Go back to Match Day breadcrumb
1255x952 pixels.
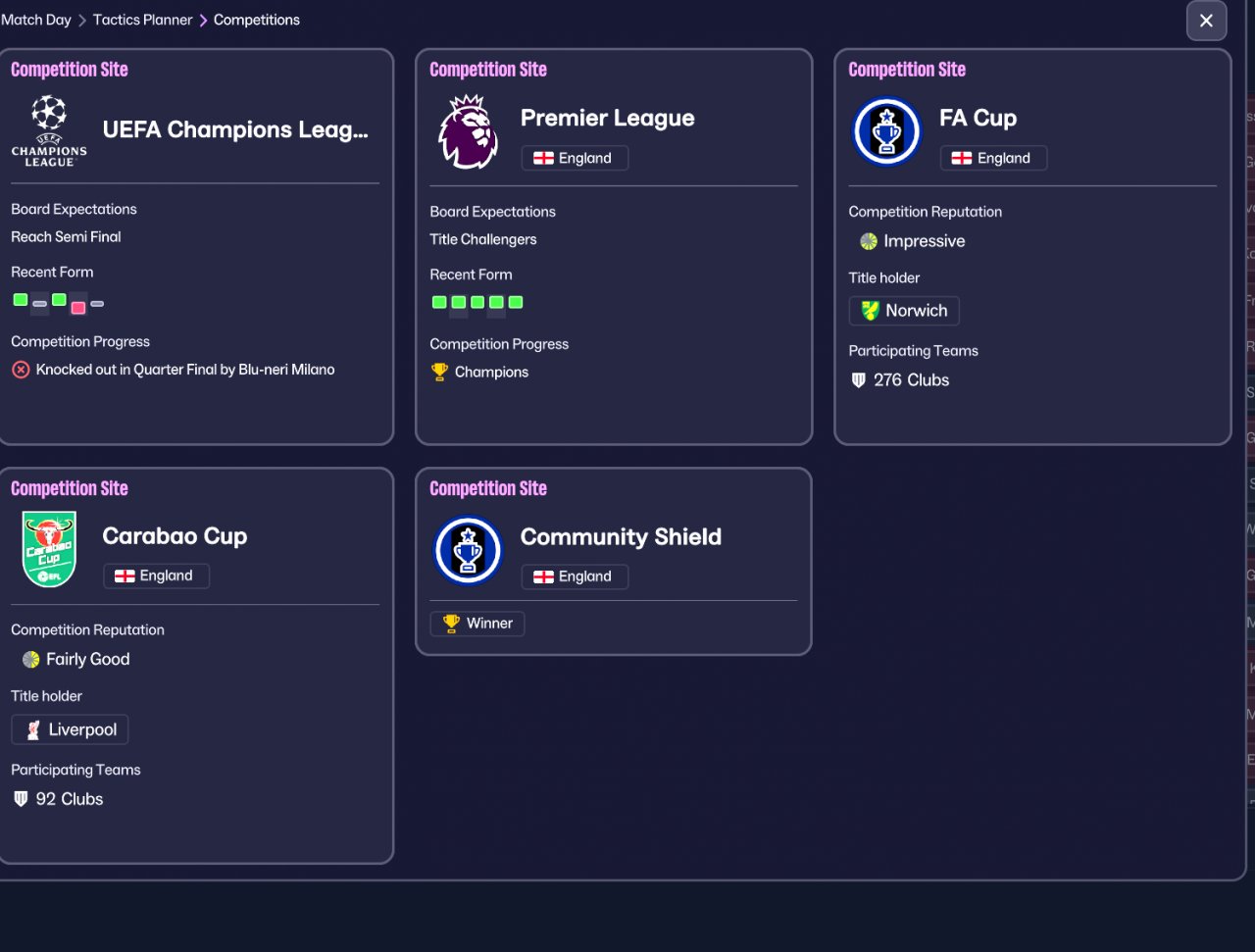pyautogui.click(x=36, y=20)
